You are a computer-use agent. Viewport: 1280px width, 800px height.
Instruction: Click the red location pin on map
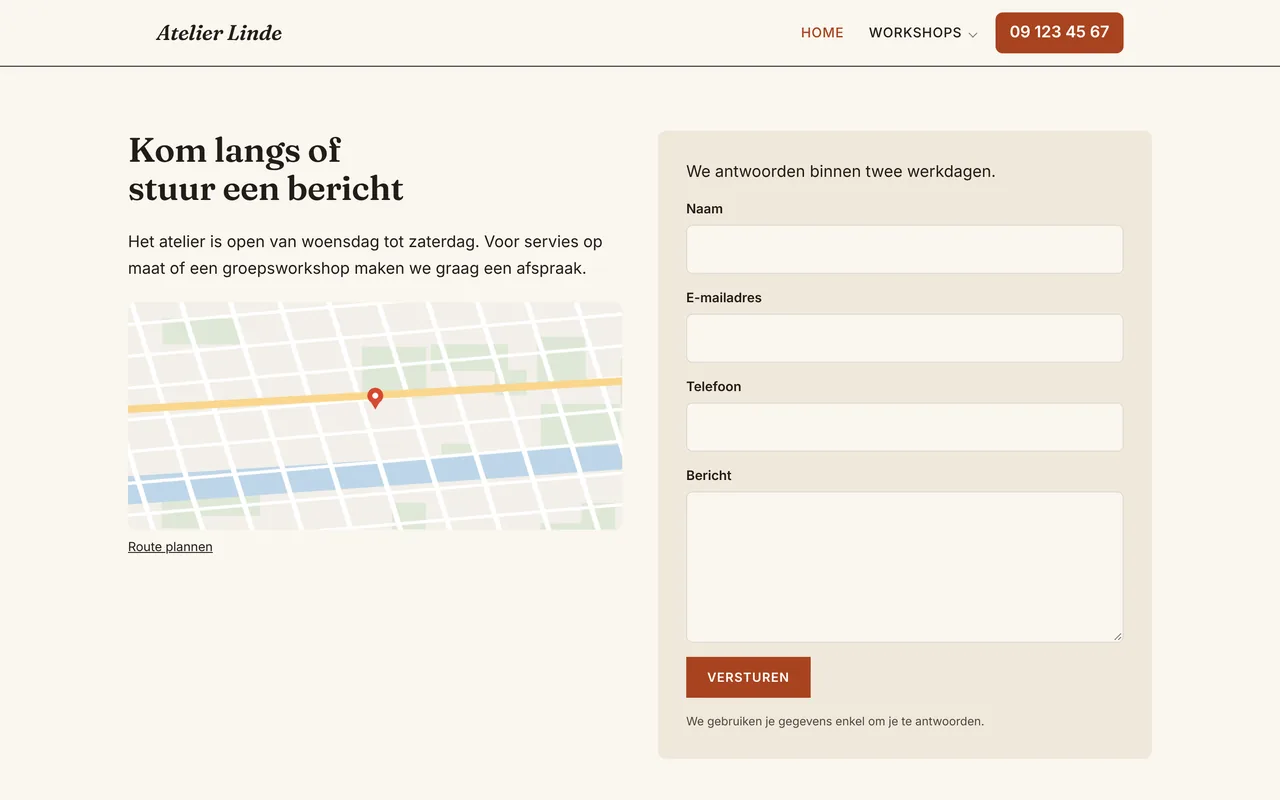coord(375,398)
